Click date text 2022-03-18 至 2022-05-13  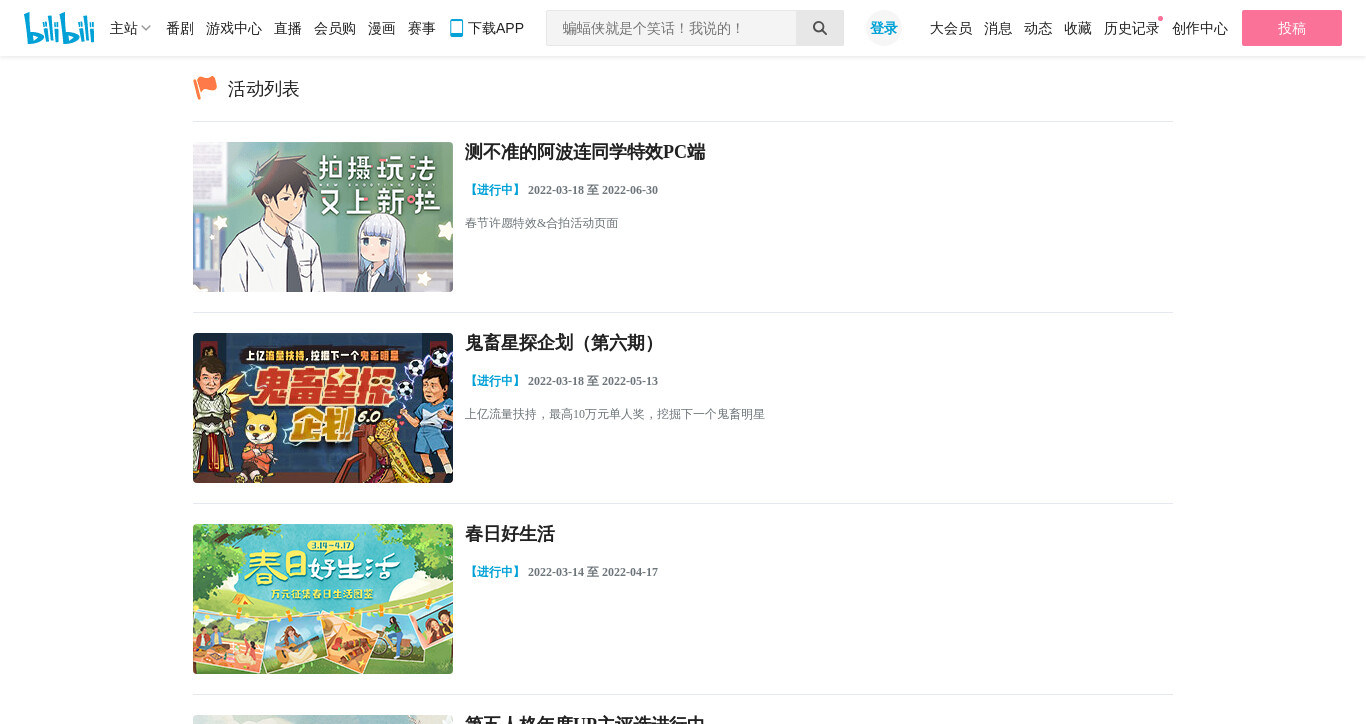(593, 381)
